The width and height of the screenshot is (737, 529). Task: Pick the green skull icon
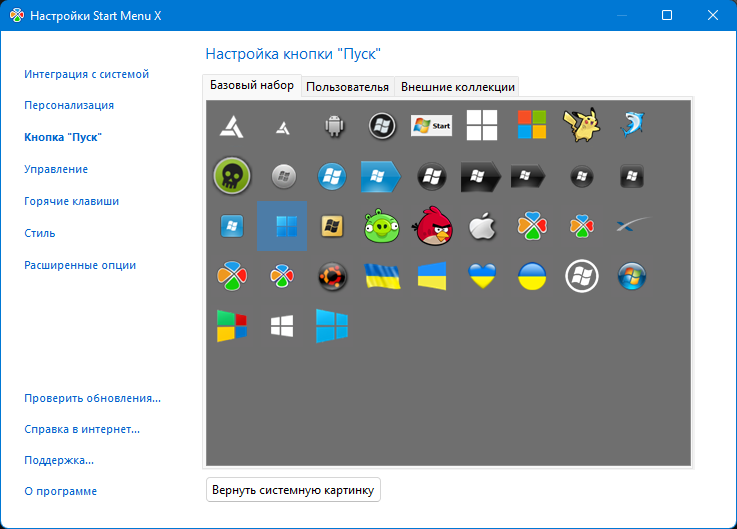point(232,176)
